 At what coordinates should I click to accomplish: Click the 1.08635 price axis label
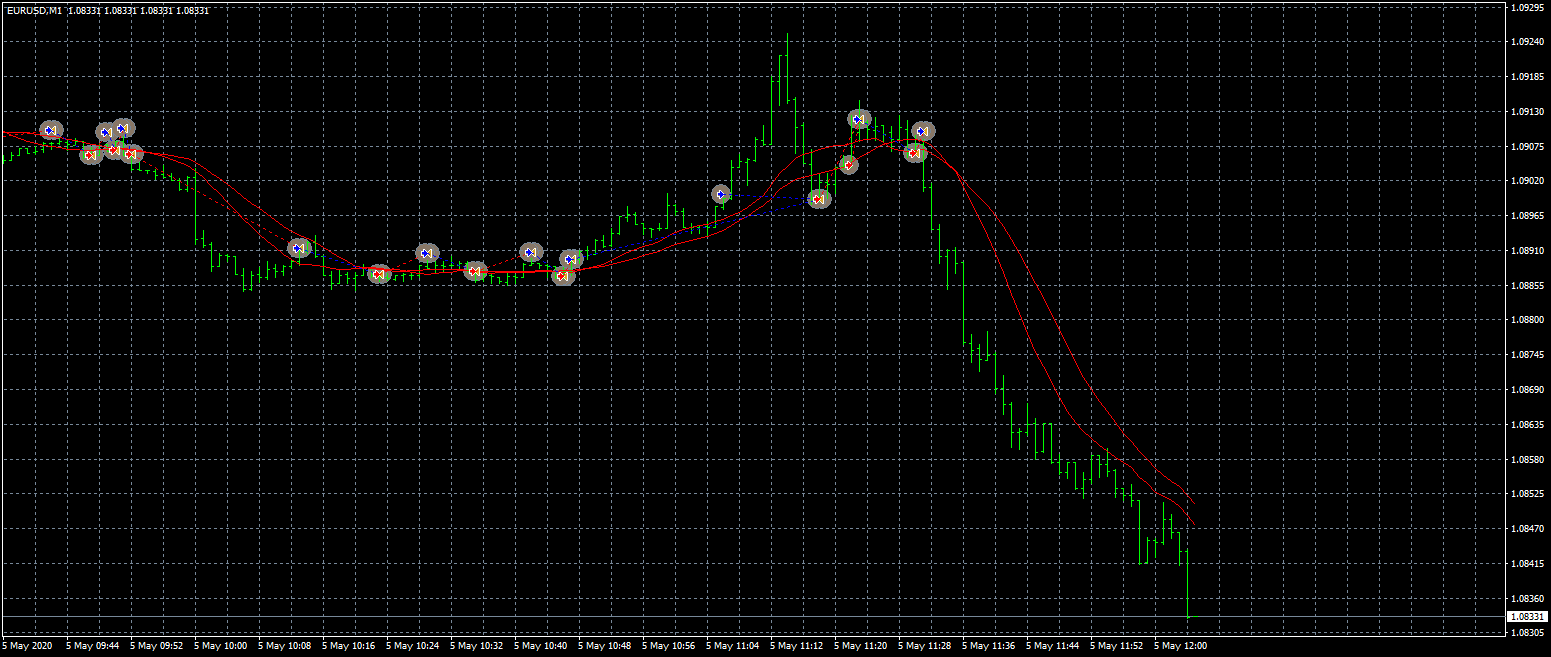tap(1527, 425)
